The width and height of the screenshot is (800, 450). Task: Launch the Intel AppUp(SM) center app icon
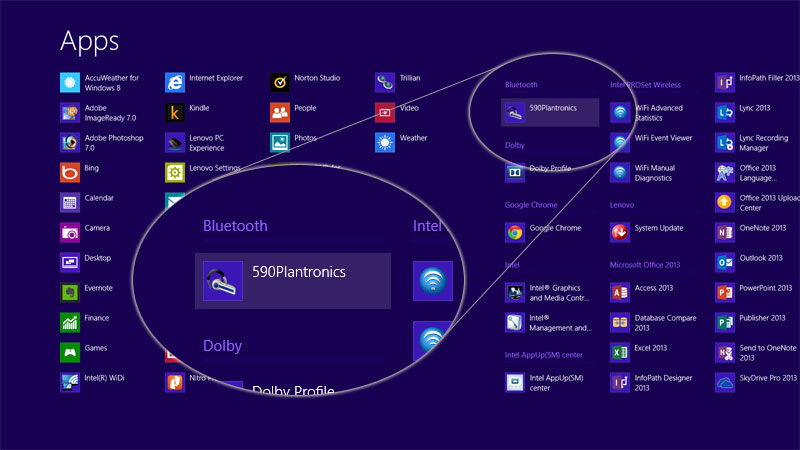(x=515, y=383)
